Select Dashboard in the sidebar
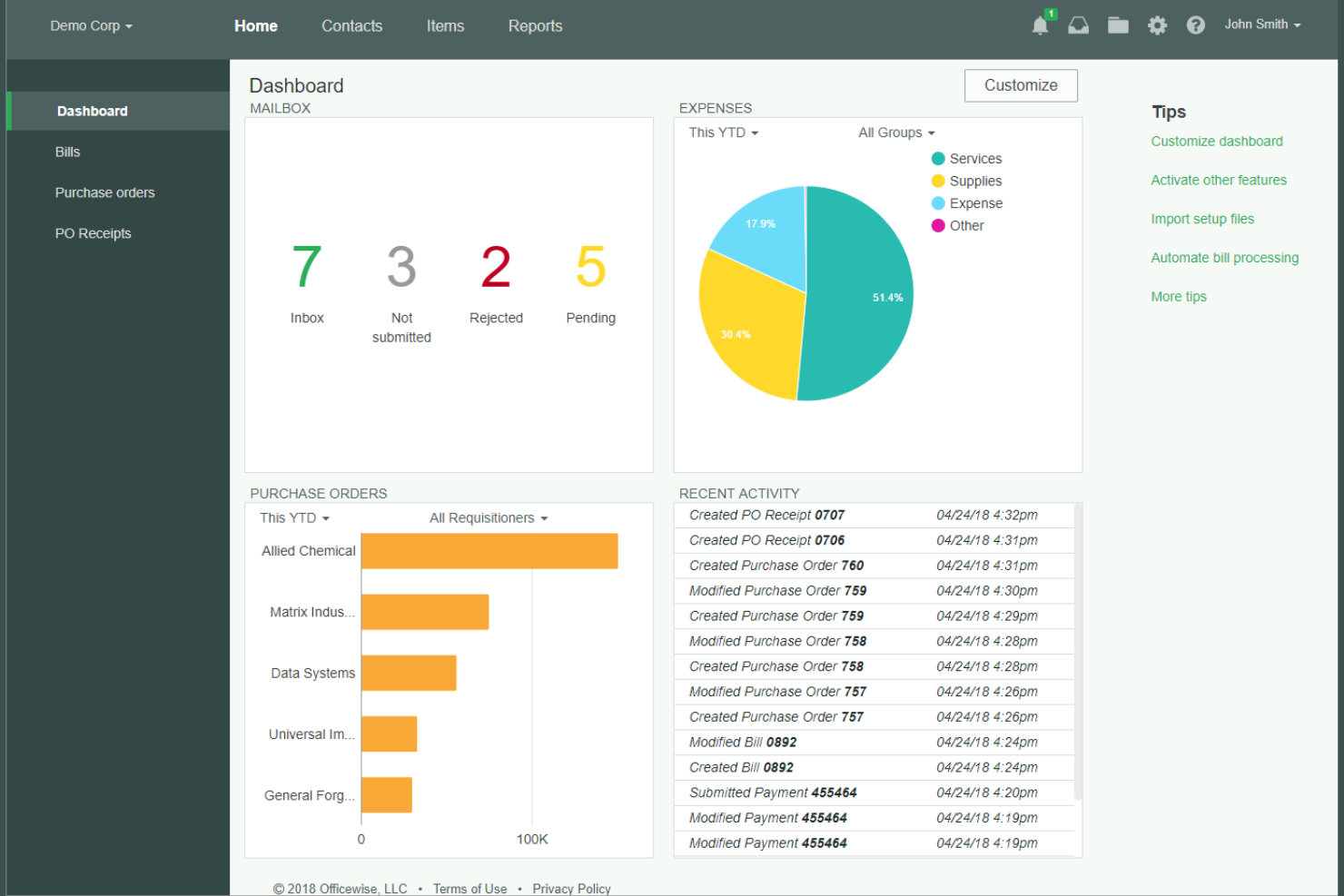1344x896 pixels. [x=118, y=111]
